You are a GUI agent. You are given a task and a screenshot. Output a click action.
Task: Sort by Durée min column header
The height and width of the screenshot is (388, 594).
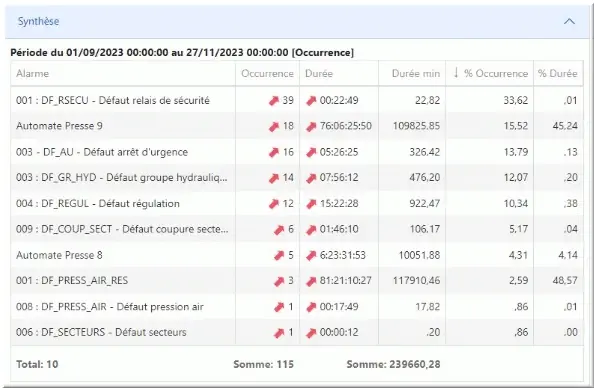416,74
